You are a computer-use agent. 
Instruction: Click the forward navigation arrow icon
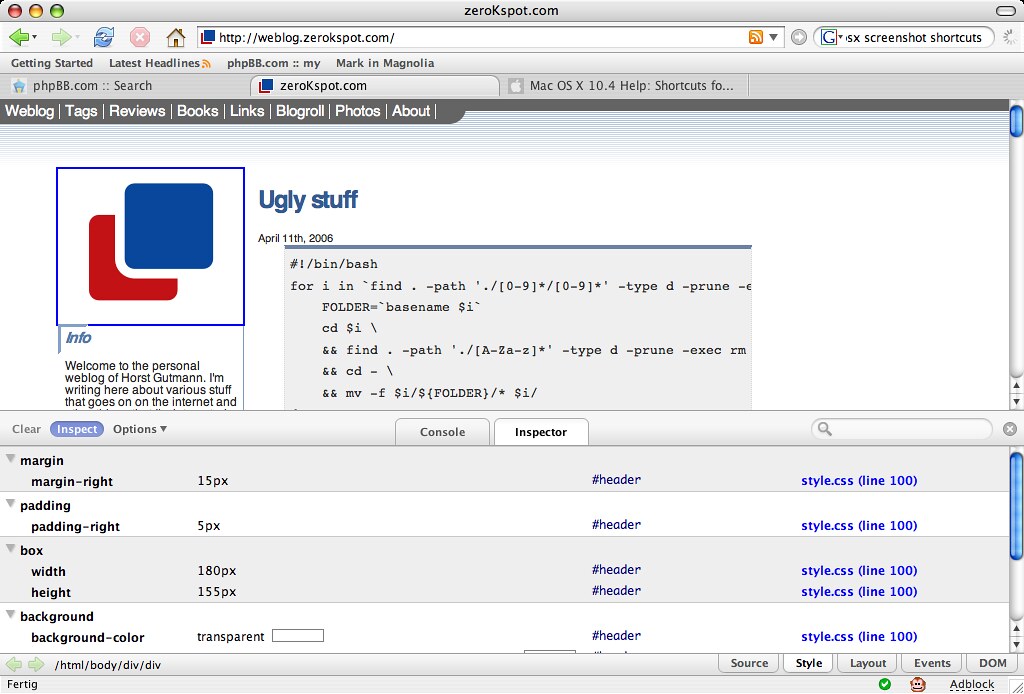pos(58,37)
